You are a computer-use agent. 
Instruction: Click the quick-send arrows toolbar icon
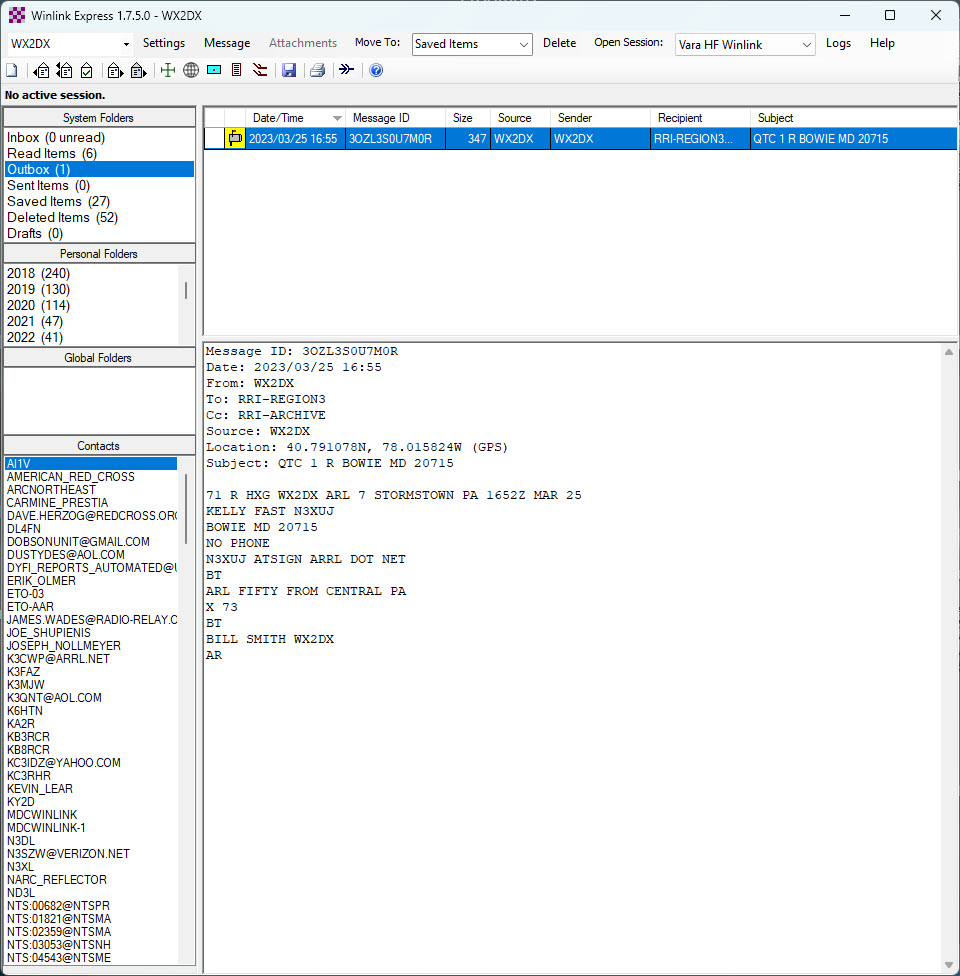[x=345, y=70]
